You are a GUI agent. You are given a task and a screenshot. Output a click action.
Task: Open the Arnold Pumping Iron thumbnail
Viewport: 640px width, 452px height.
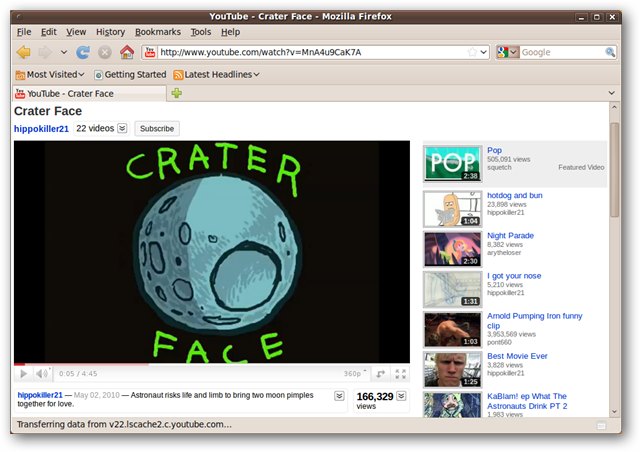[x=452, y=330]
